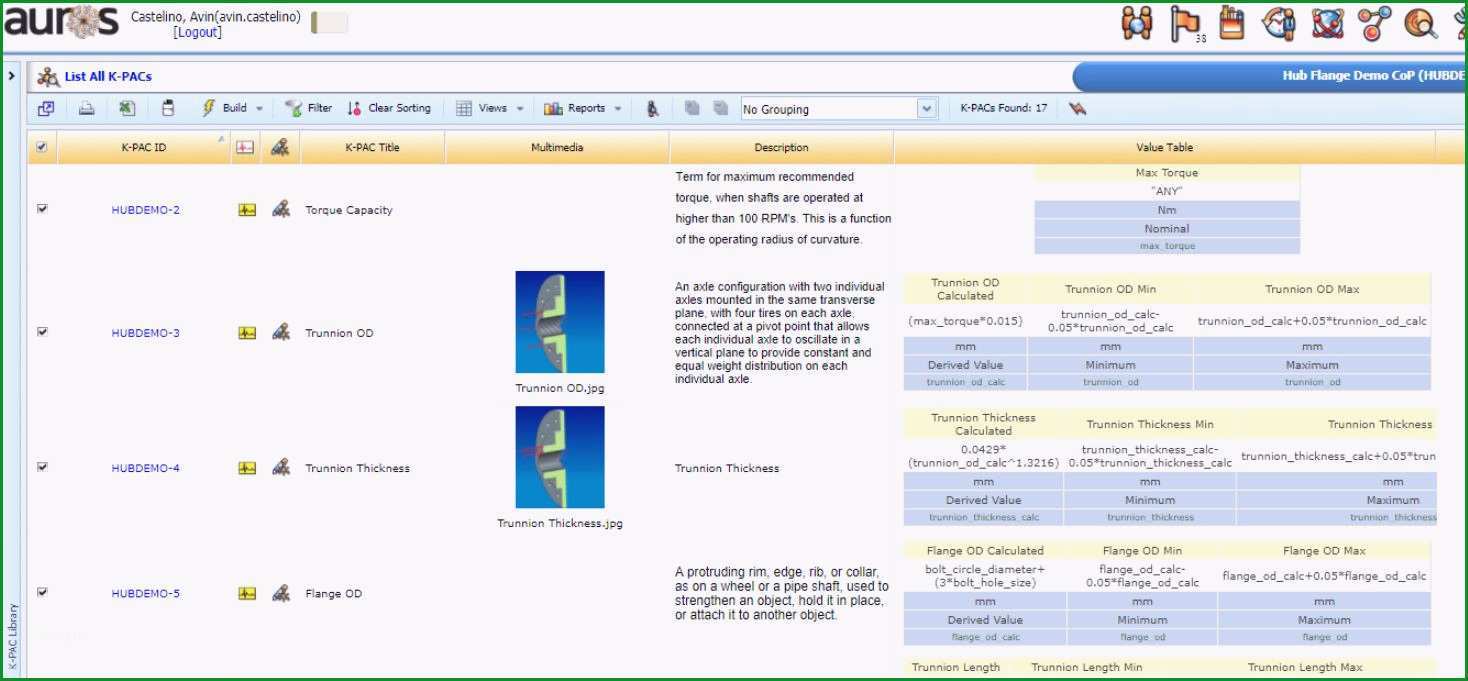Viewport: 1468px width, 681px height.
Task: Click the K-PAC icon in Trunnion Thickness row
Action: (281, 467)
